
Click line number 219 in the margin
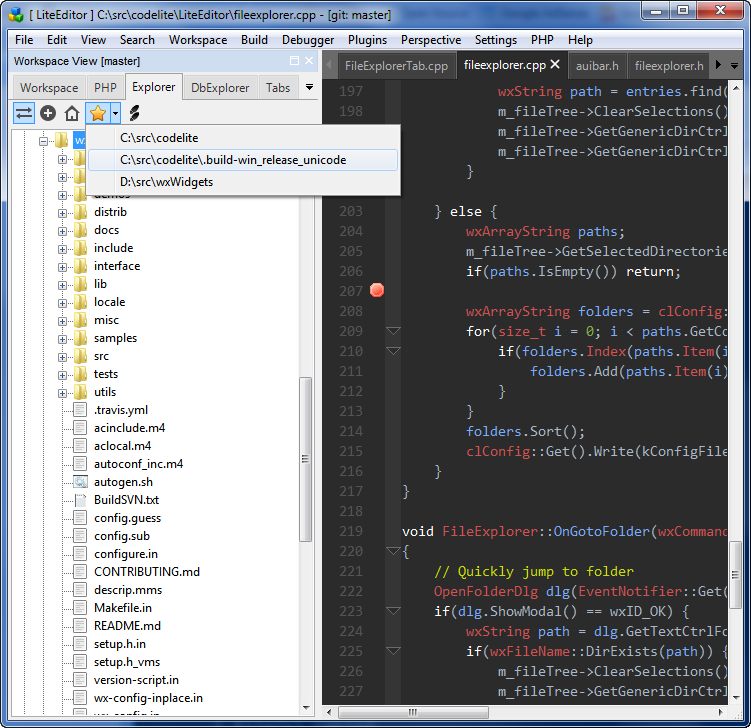coord(351,531)
